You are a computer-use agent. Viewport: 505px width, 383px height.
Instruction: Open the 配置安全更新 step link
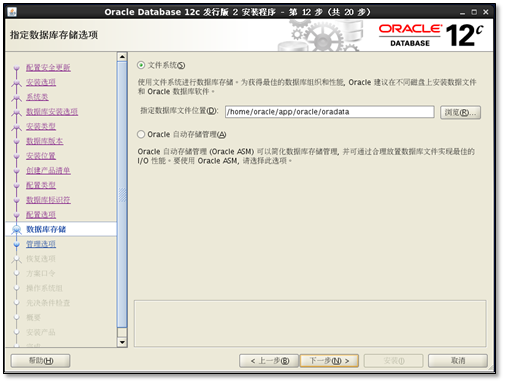[48, 68]
